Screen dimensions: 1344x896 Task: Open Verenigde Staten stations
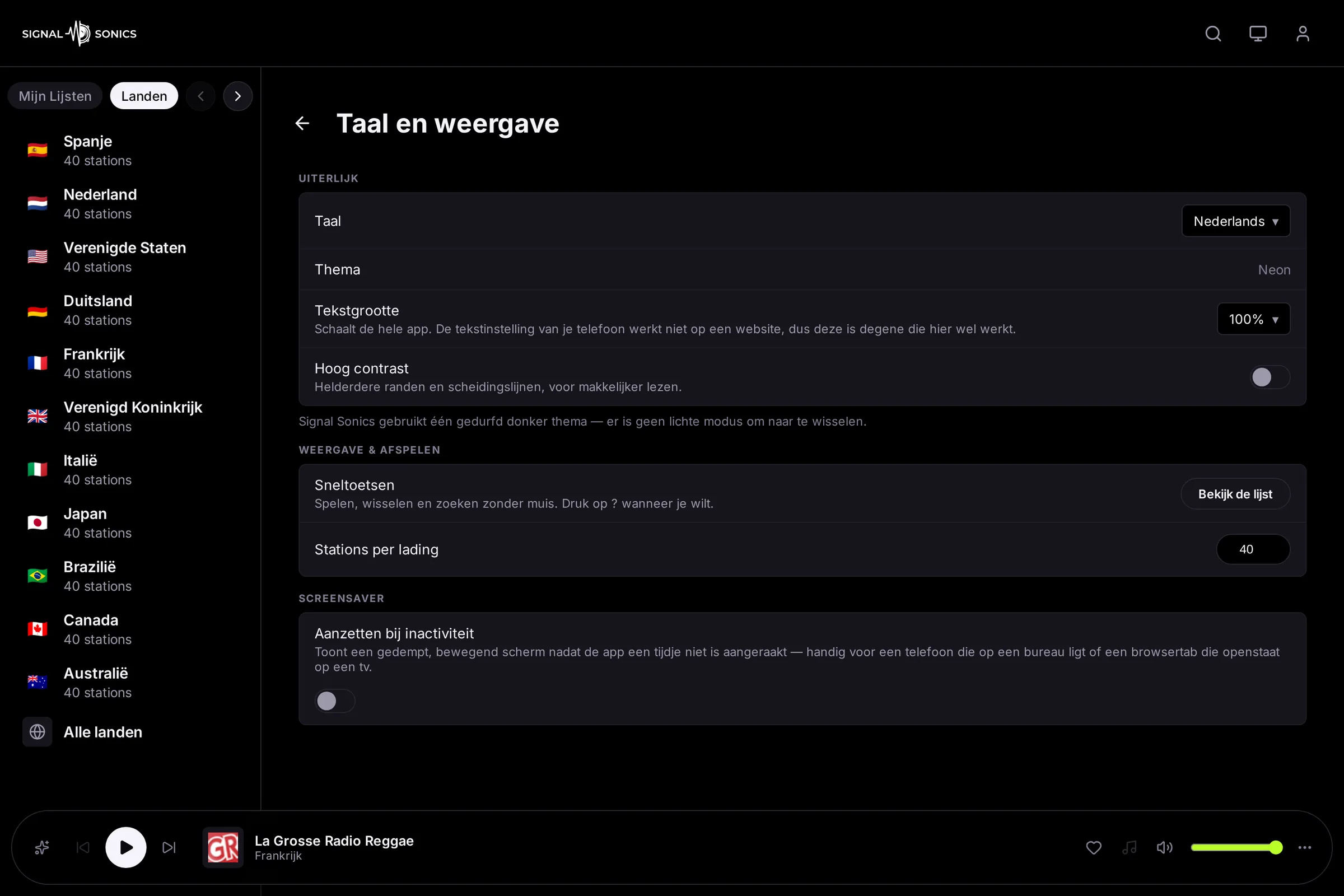[130, 257]
